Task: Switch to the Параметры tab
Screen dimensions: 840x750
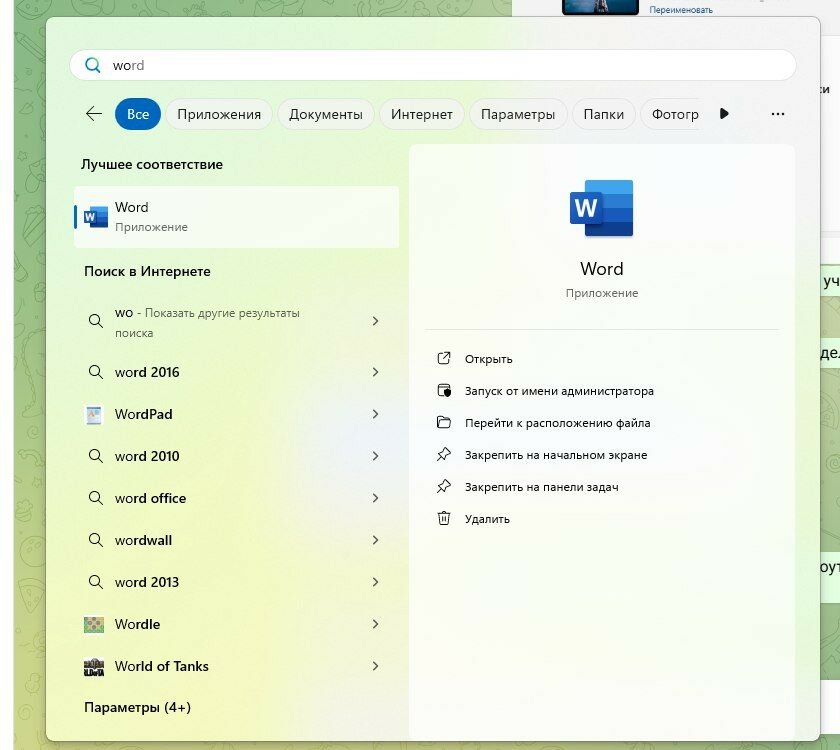Action: [518, 114]
